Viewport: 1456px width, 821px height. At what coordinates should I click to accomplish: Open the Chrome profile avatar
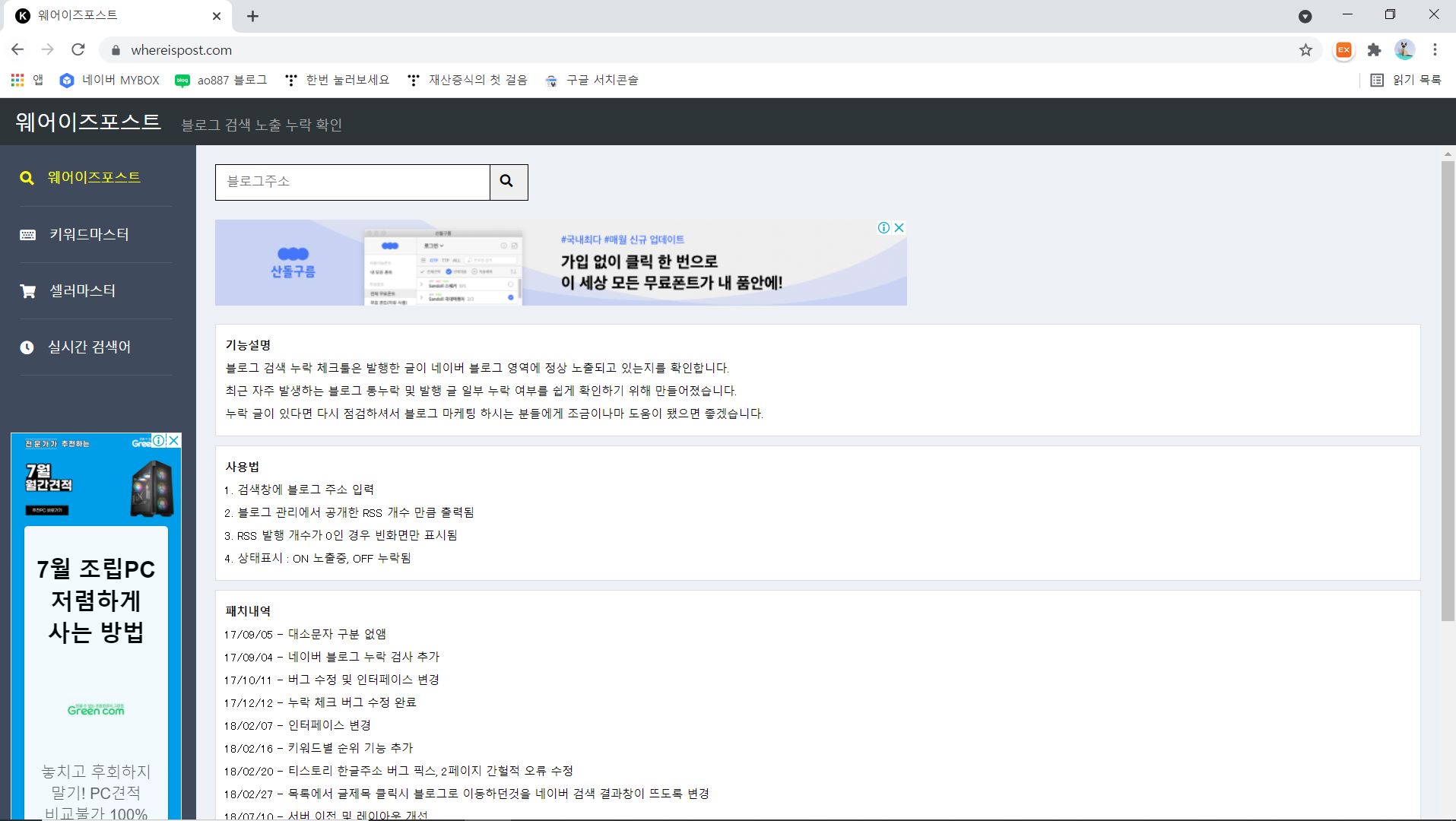pyautogui.click(x=1404, y=50)
